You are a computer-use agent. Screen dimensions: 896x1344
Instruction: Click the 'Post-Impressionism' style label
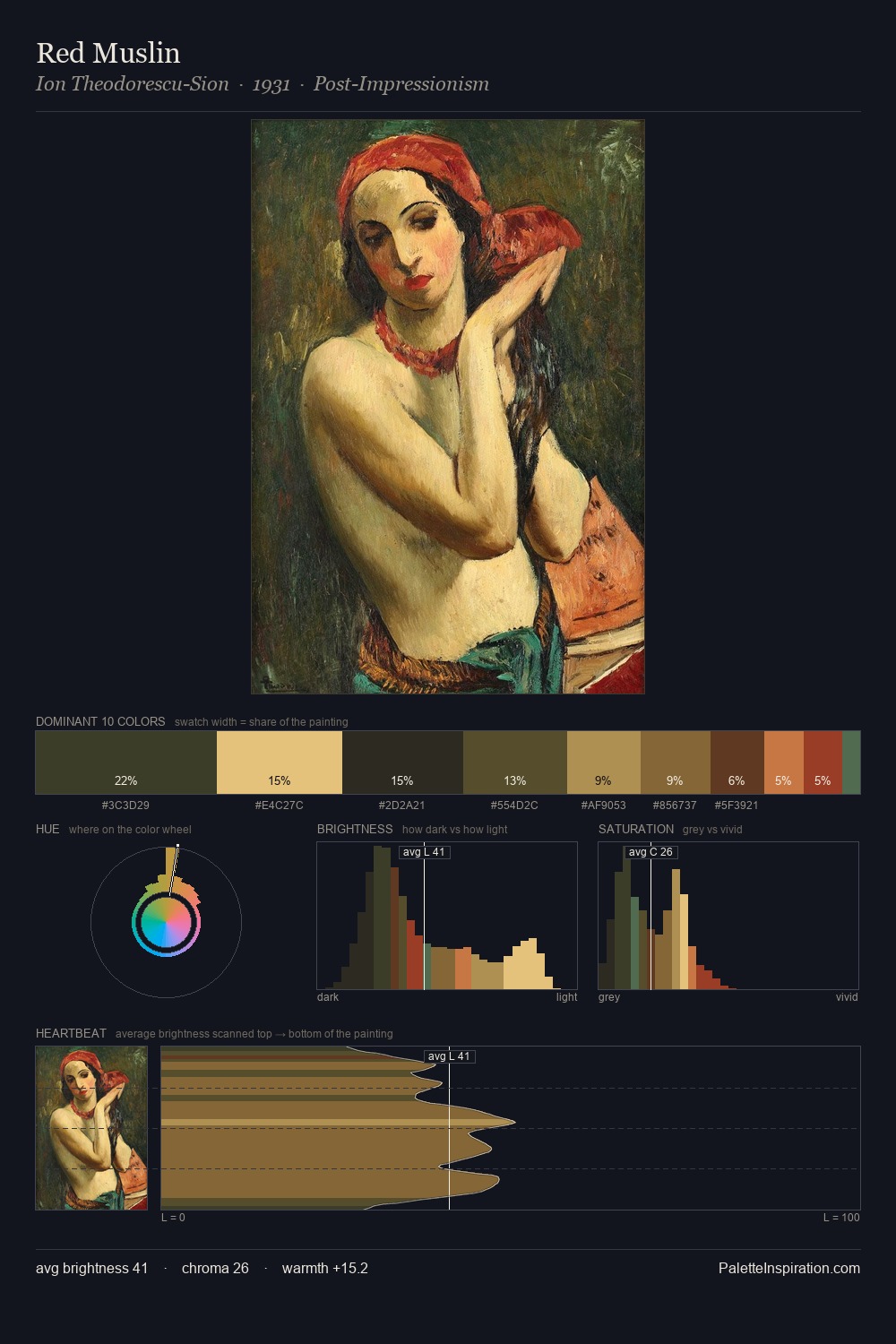click(401, 84)
